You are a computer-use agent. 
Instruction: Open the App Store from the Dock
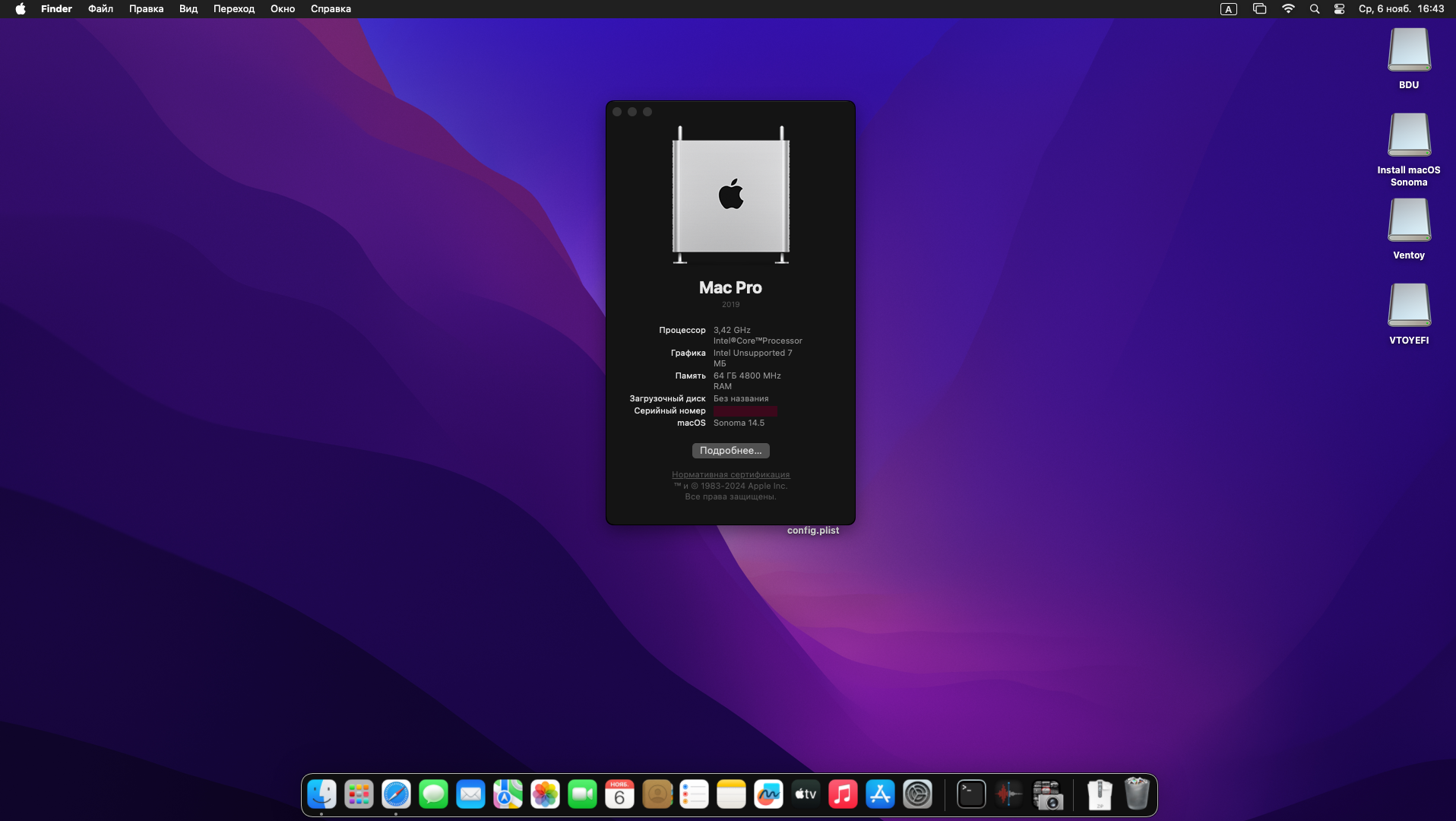(x=880, y=794)
